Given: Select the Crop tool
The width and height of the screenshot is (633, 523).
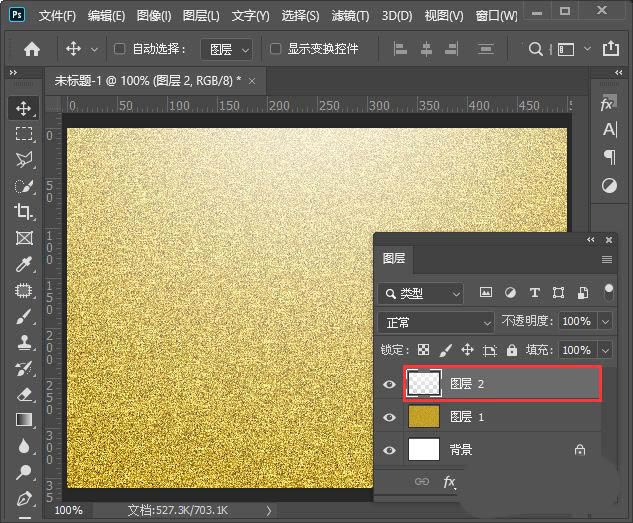Looking at the screenshot, I should (x=24, y=211).
